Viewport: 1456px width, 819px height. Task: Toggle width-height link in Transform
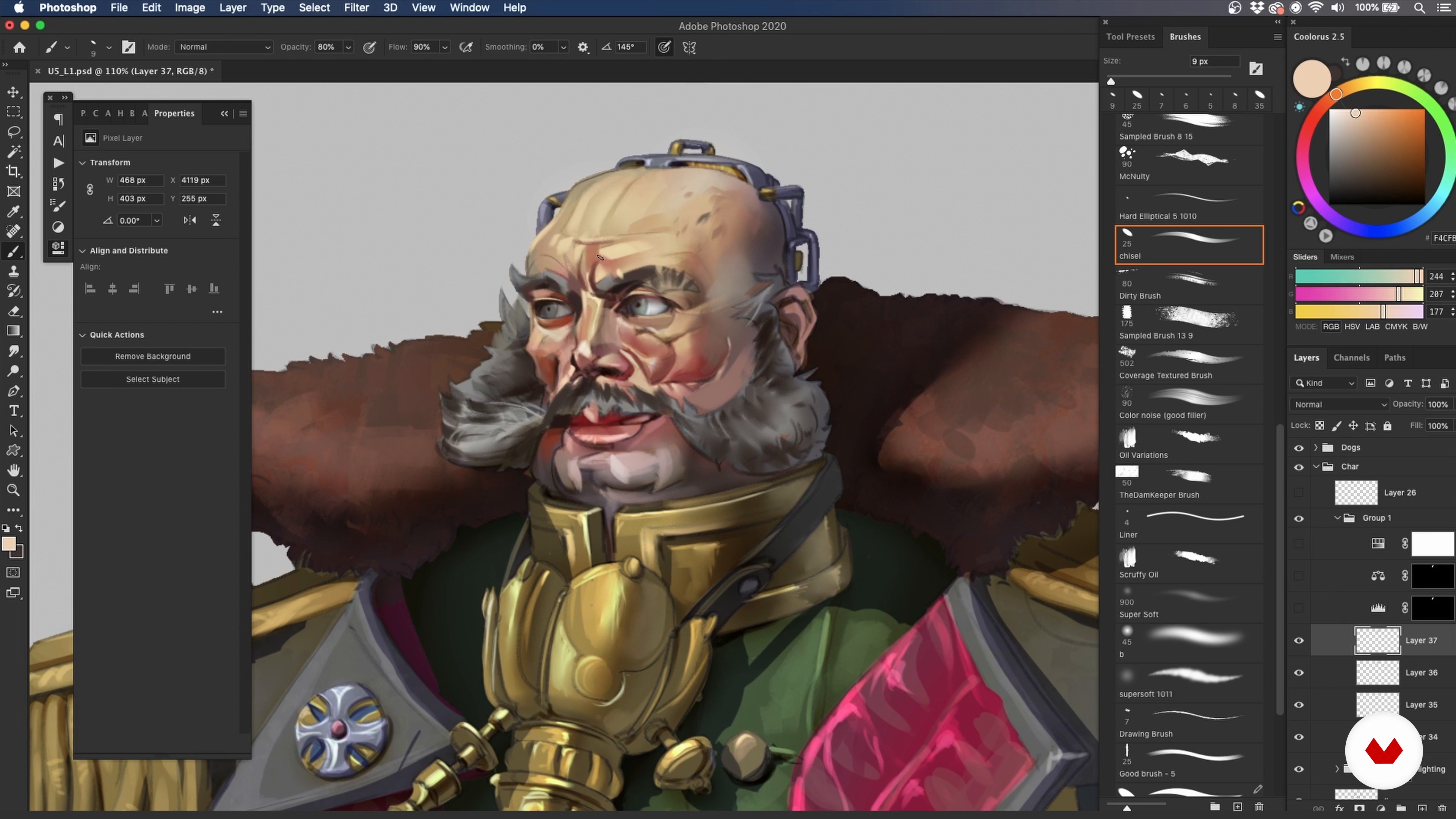(x=90, y=189)
